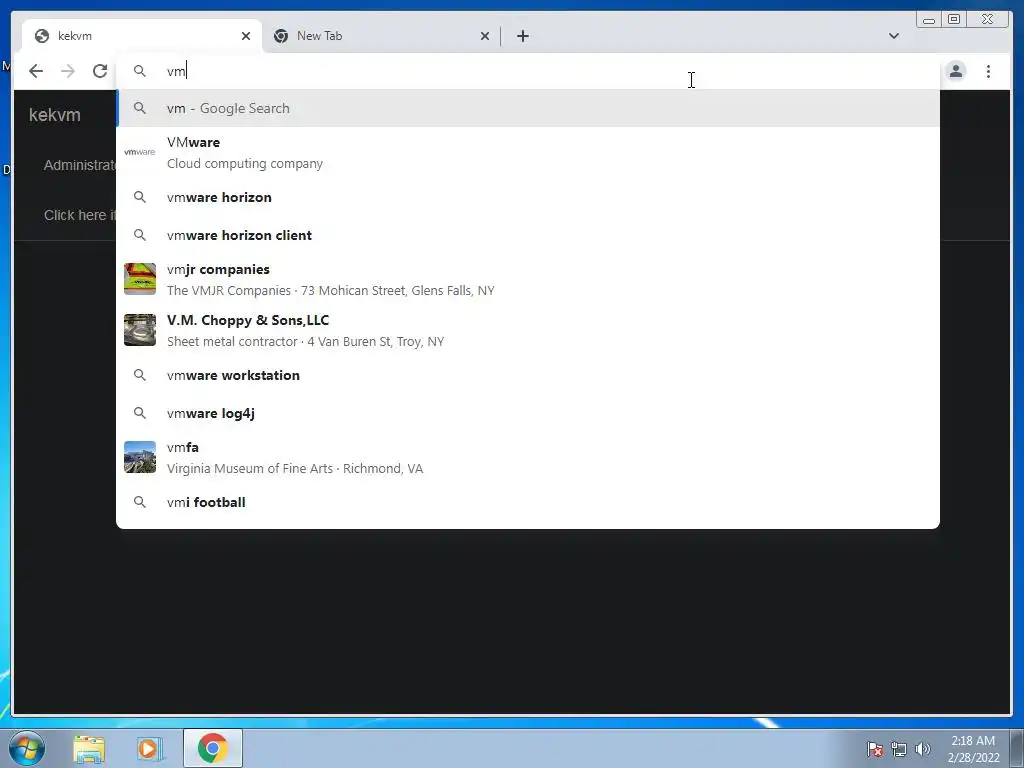Select 'vmware log4j' suggestion
Screen dimensions: 1024x768
point(528,413)
